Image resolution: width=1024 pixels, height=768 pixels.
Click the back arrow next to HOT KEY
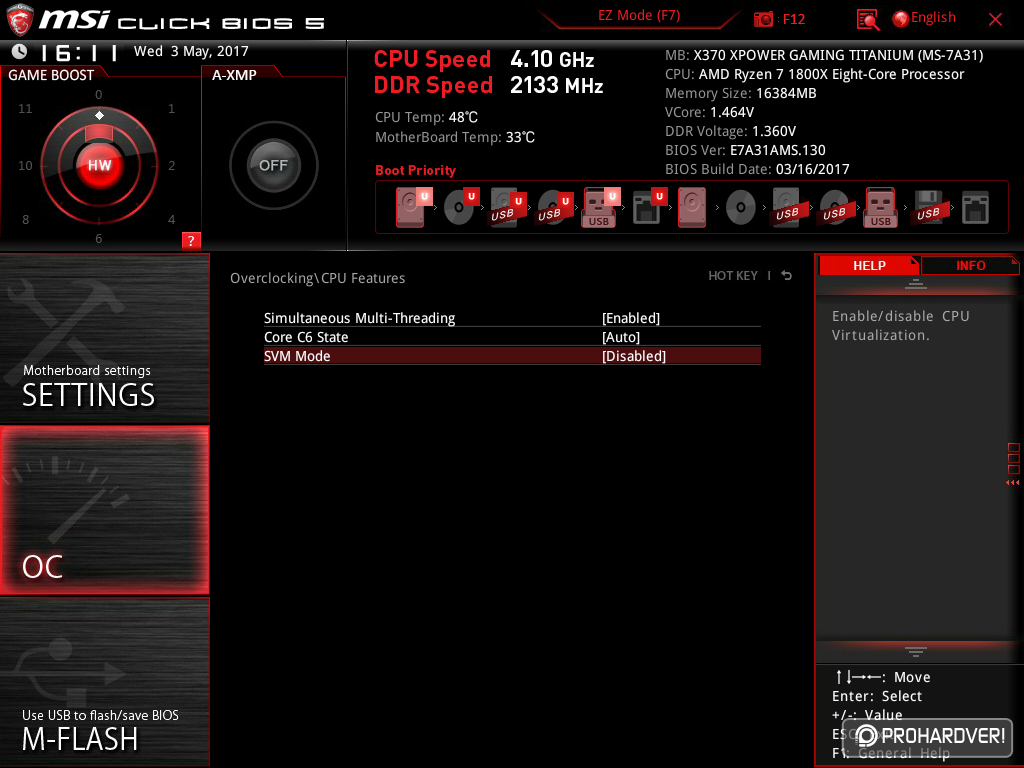787,276
